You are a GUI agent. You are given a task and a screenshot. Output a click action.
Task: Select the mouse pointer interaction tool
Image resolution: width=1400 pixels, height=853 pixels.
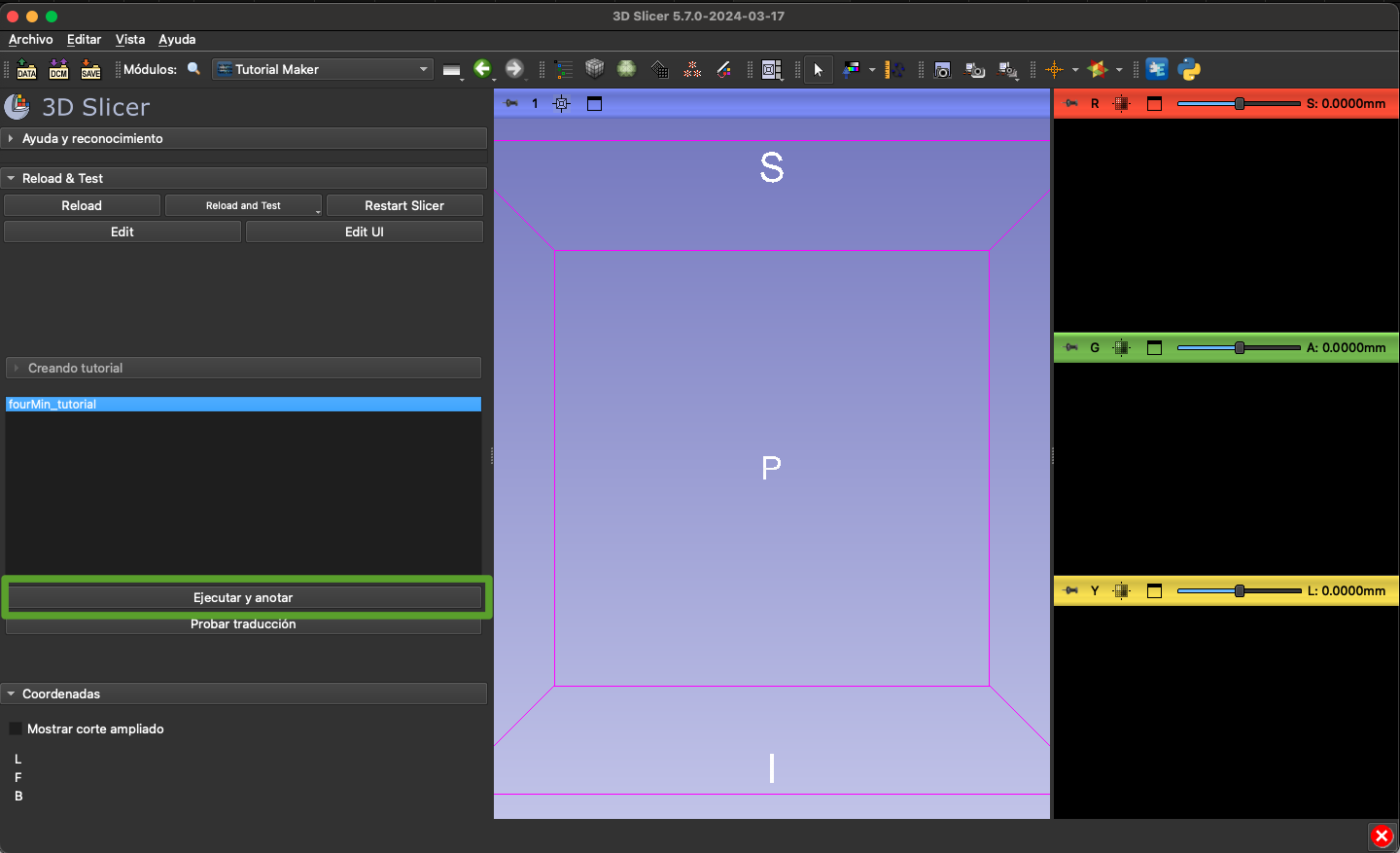coord(819,69)
